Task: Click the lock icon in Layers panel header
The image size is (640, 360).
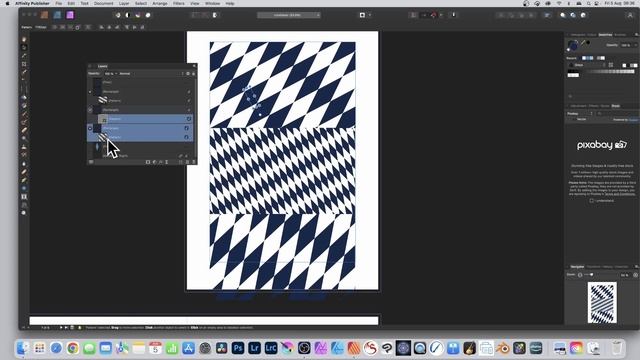Action: click(193, 73)
